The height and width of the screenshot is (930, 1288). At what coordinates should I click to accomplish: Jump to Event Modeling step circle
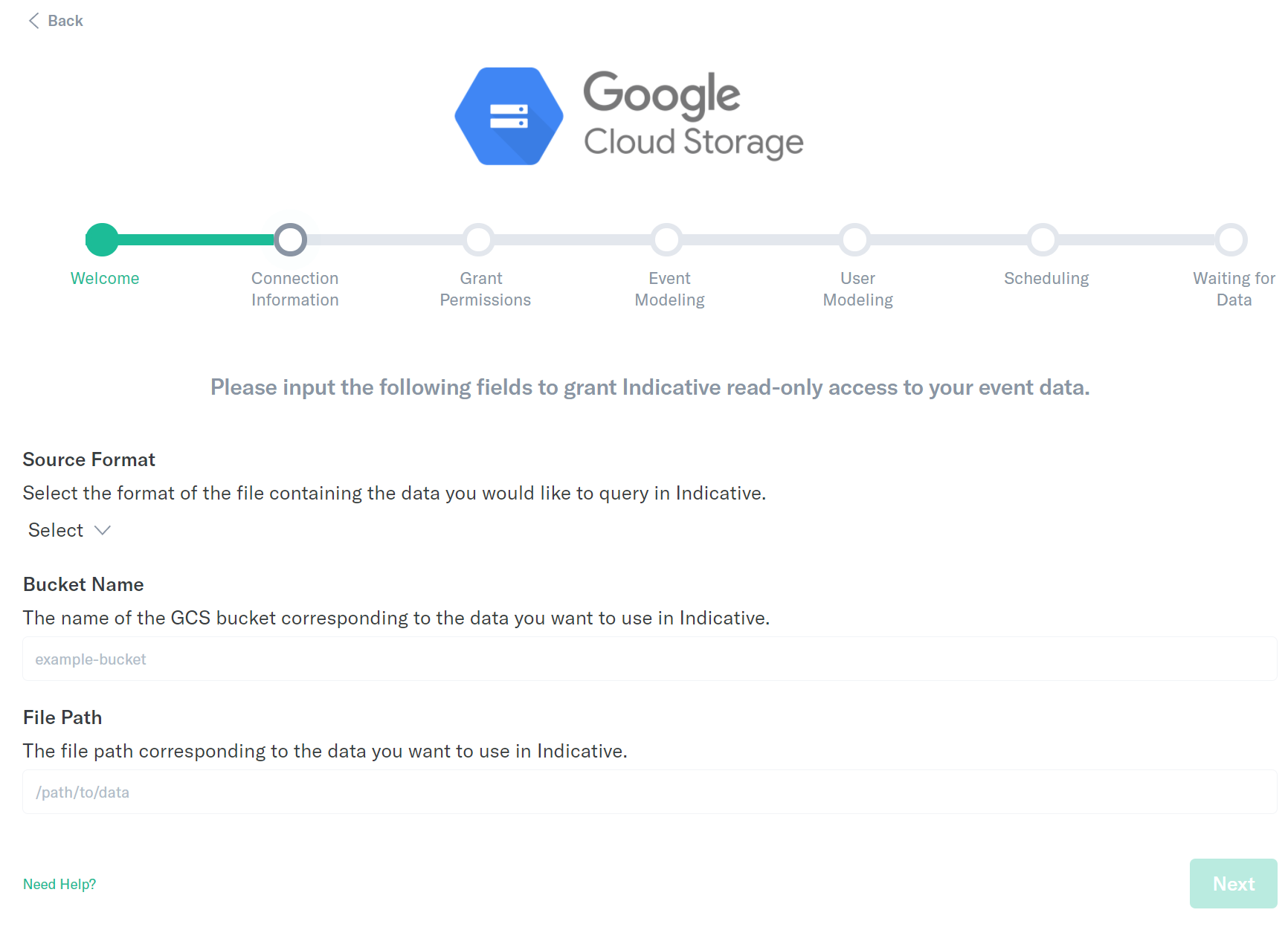pyautogui.click(x=667, y=239)
